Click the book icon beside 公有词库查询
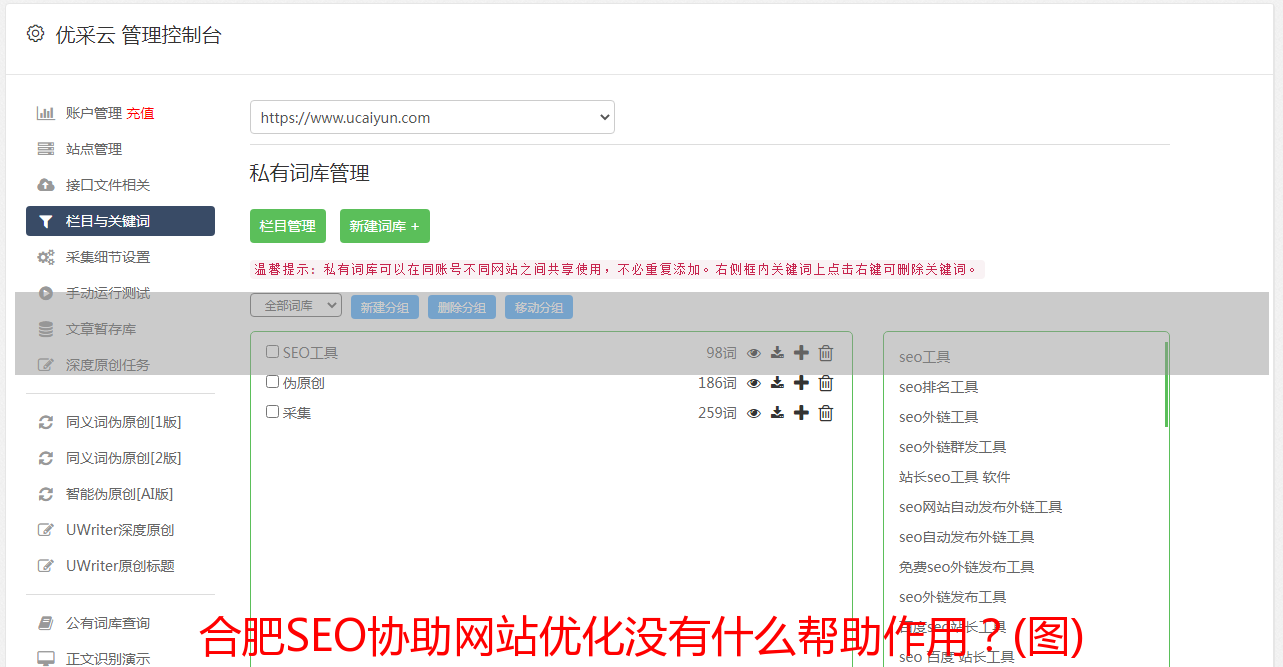 pyautogui.click(x=45, y=623)
